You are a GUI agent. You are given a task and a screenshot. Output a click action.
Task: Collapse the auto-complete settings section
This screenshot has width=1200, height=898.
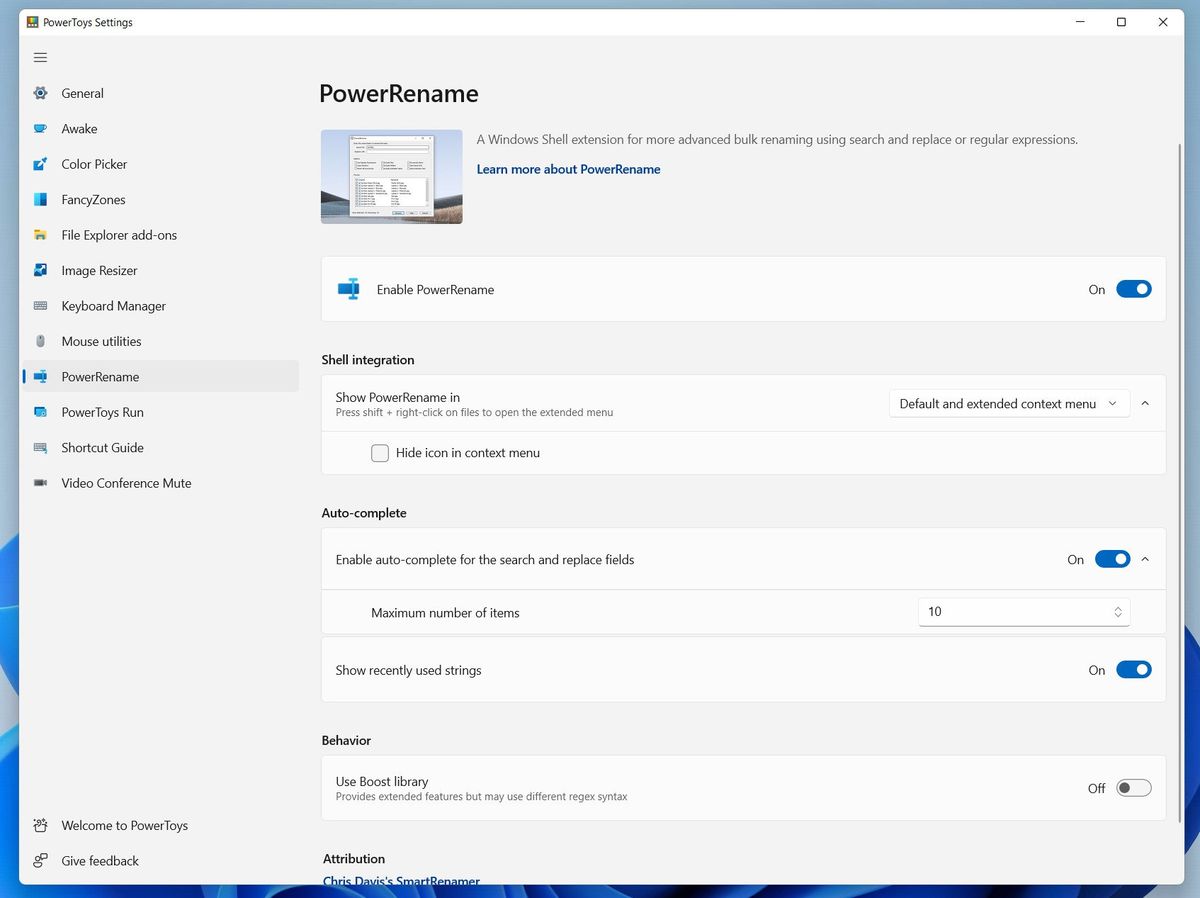pyautogui.click(x=1145, y=559)
